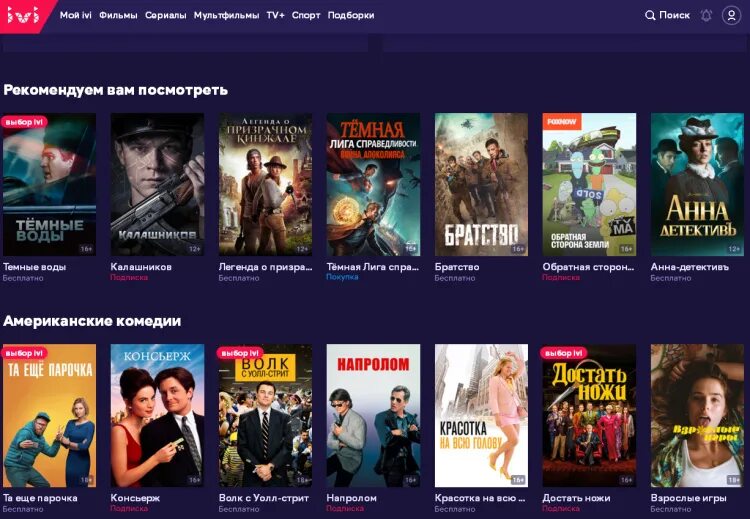The height and width of the screenshot is (519, 750).
Task: Click the выбор ivi badge on Достать ножи
Action: [x=563, y=353]
